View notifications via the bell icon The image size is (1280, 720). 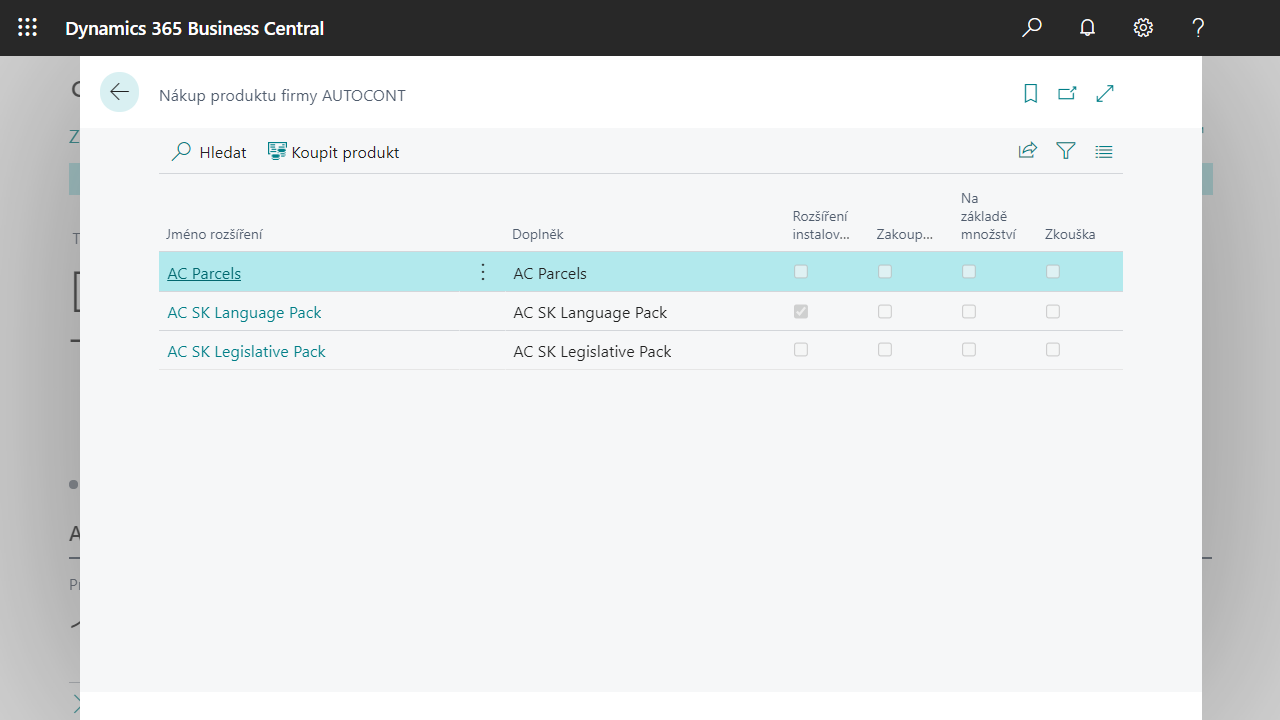[x=1087, y=27]
